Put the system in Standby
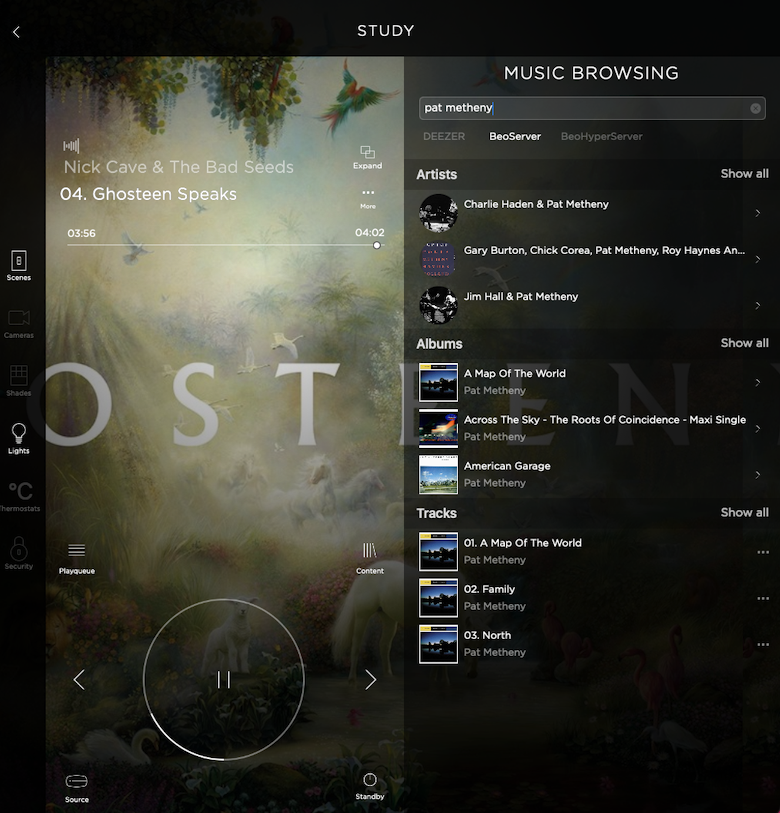The width and height of the screenshot is (780, 813). [x=369, y=785]
